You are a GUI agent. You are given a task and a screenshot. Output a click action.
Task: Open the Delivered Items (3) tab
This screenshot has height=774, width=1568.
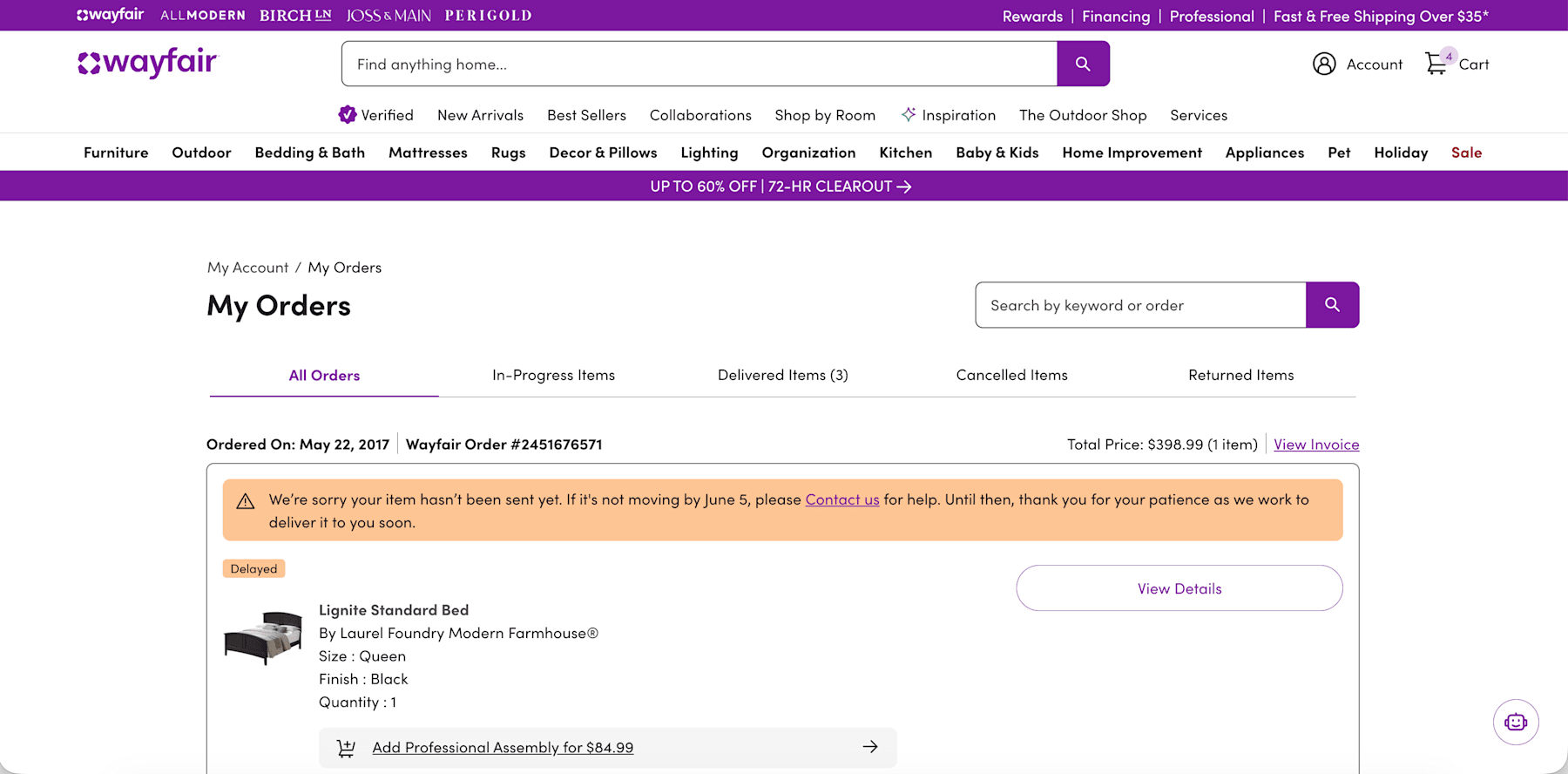pyautogui.click(x=782, y=376)
